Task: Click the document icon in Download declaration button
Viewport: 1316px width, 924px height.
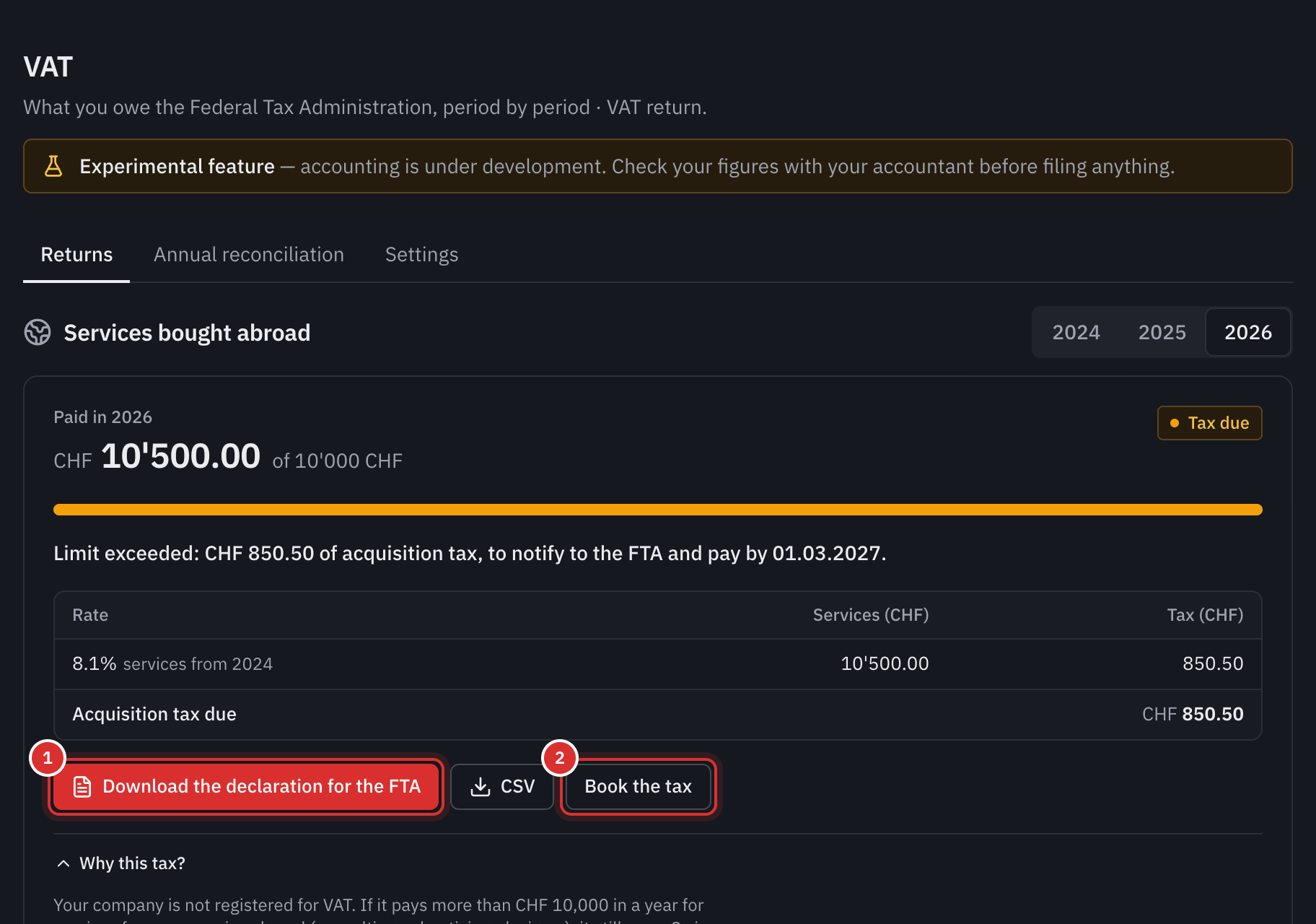Action: pyautogui.click(x=83, y=787)
